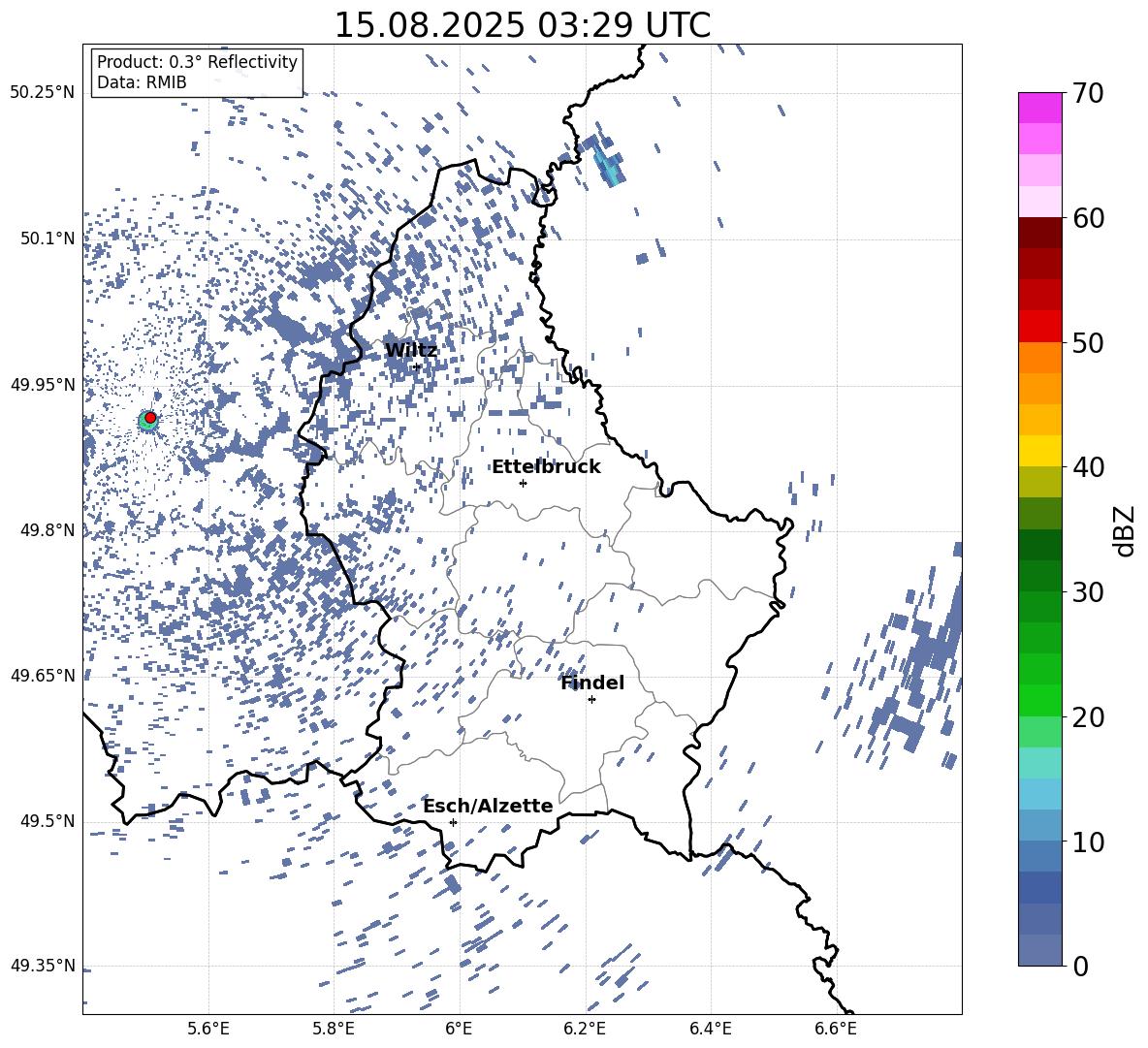Click the 6.4°E longitude label
1148x1048 pixels.
[710, 1029]
